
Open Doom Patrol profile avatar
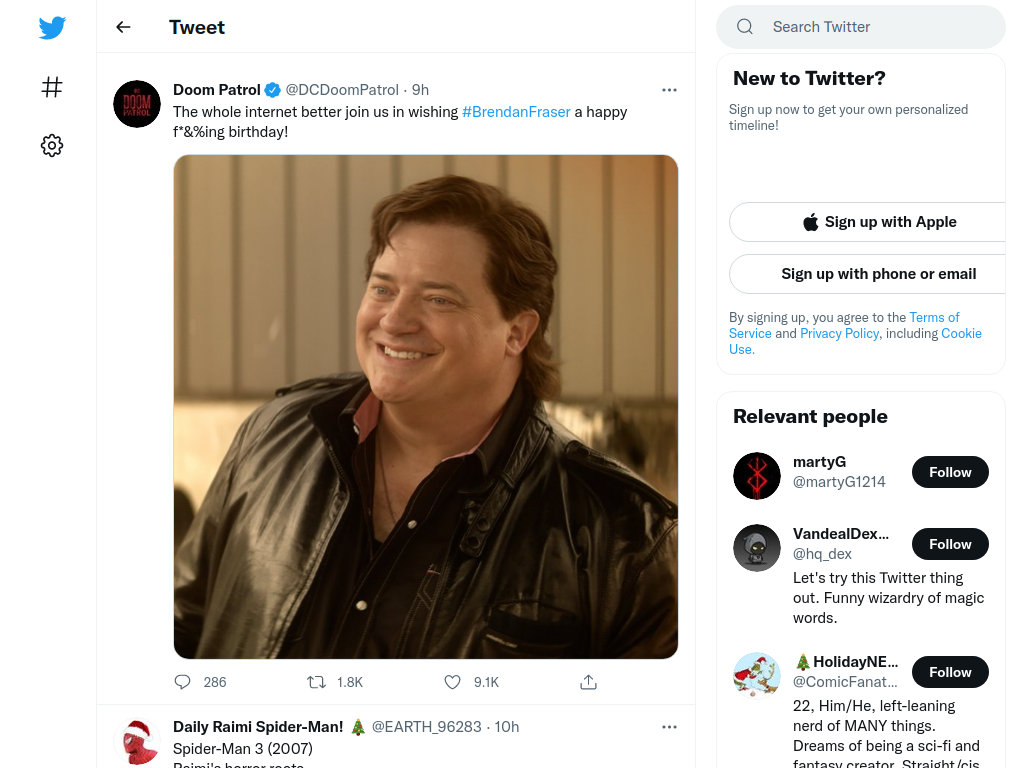click(137, 104)
